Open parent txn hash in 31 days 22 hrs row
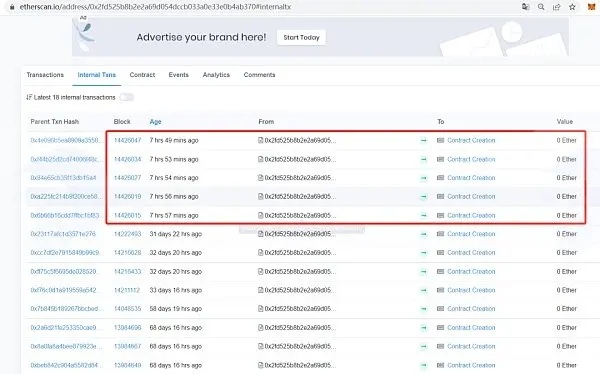This screenshot has height=374, width=600. coord(63,234)
